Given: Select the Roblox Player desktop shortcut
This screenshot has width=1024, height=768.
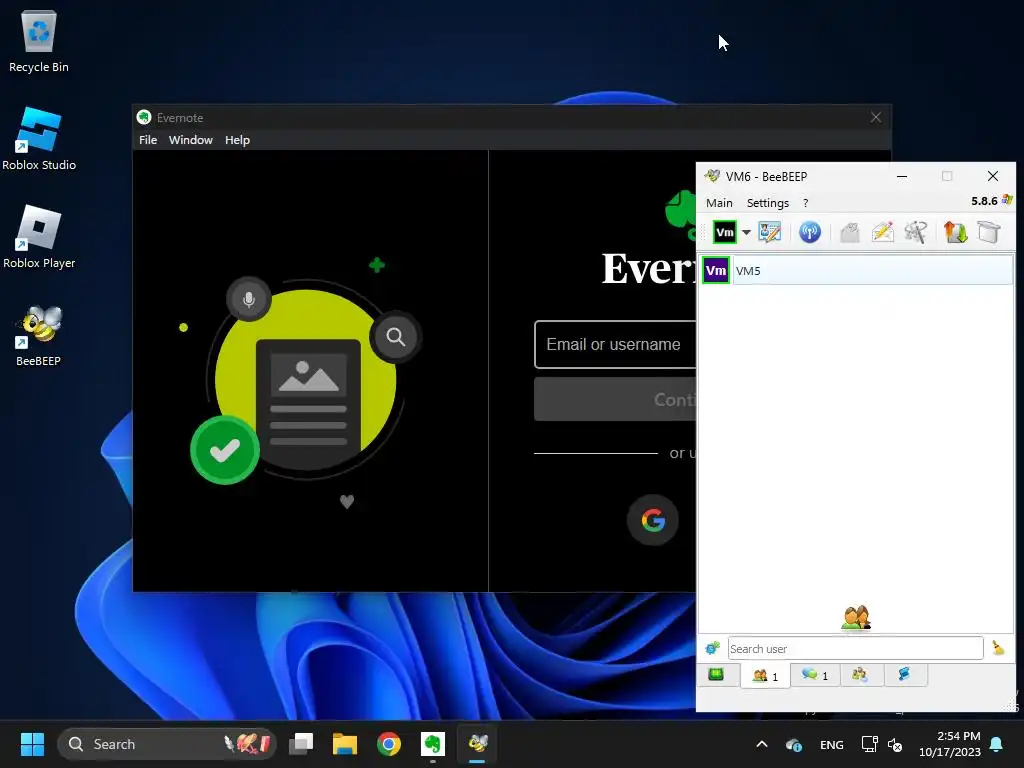Looking at the screenshot, I should coord(39,238).
